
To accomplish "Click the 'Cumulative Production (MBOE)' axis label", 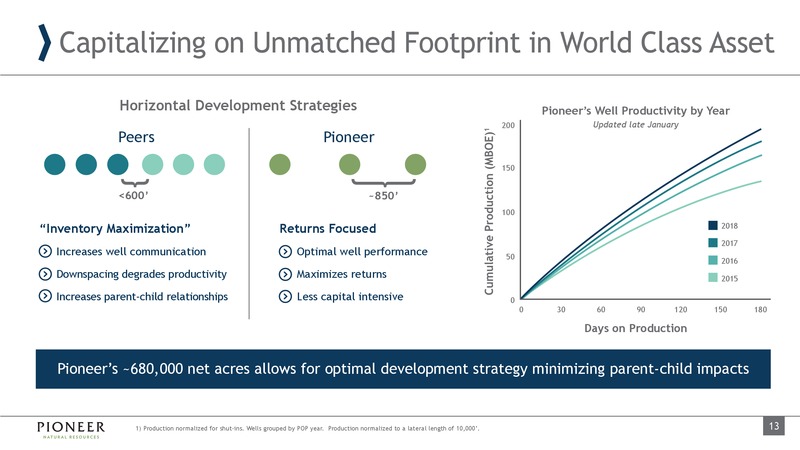I will click(x=489, y=211).
